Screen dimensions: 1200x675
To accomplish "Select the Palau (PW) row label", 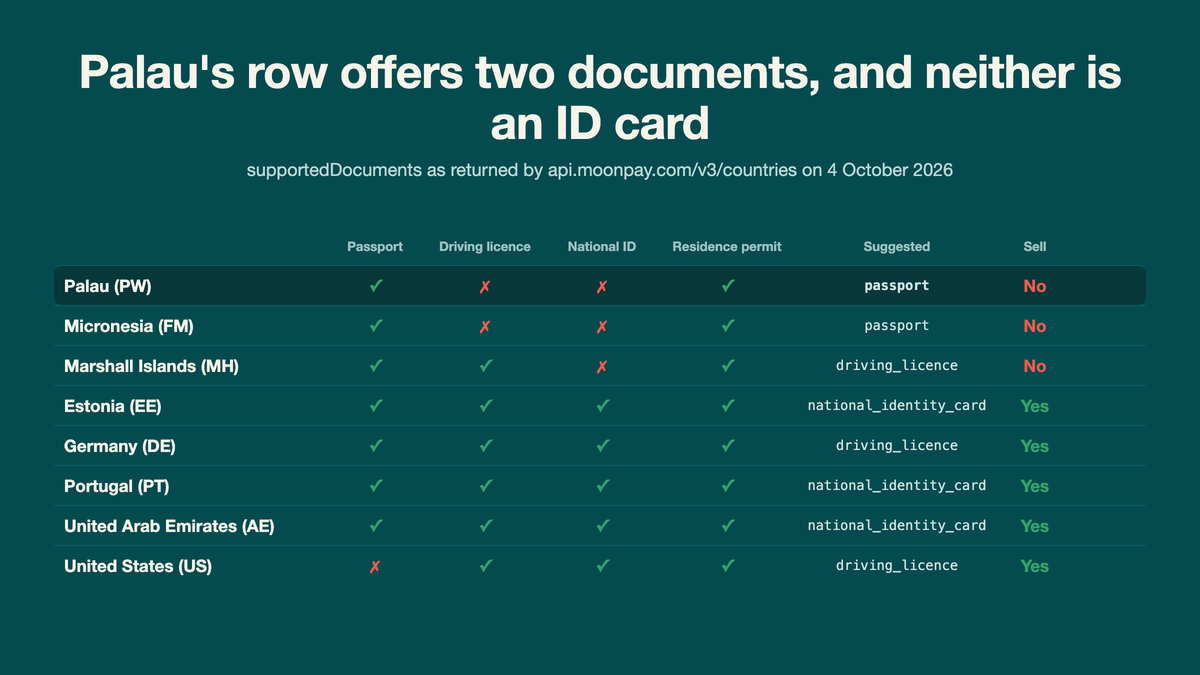I will click(x=108, y=286).
